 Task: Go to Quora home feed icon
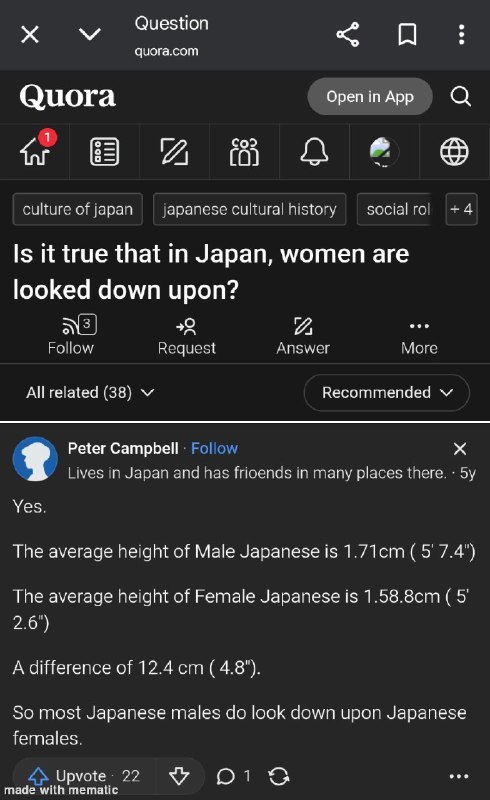pyautogui.click(x=36, y=151)
